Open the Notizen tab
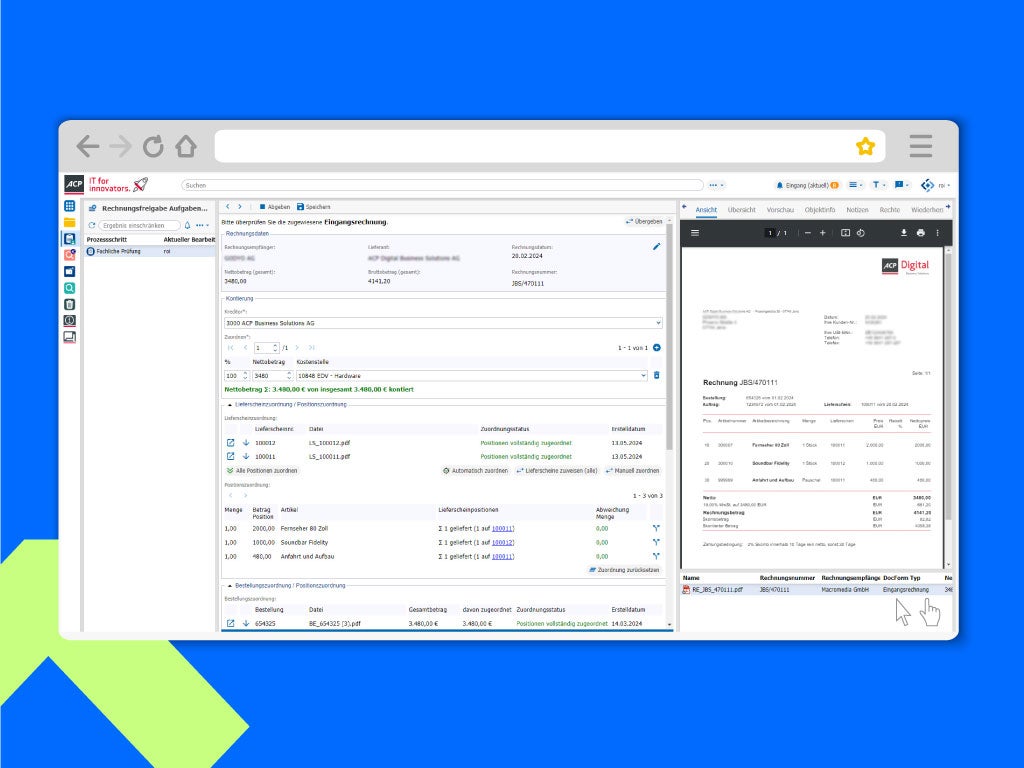Screen dimensions: 1024x768 pos(857,210)
